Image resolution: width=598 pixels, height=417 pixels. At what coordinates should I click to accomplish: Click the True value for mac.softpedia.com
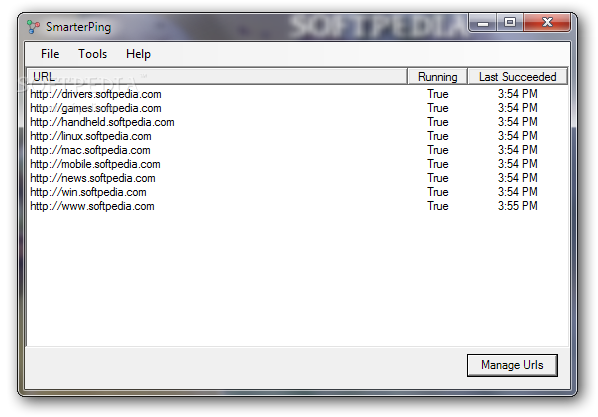437,150
